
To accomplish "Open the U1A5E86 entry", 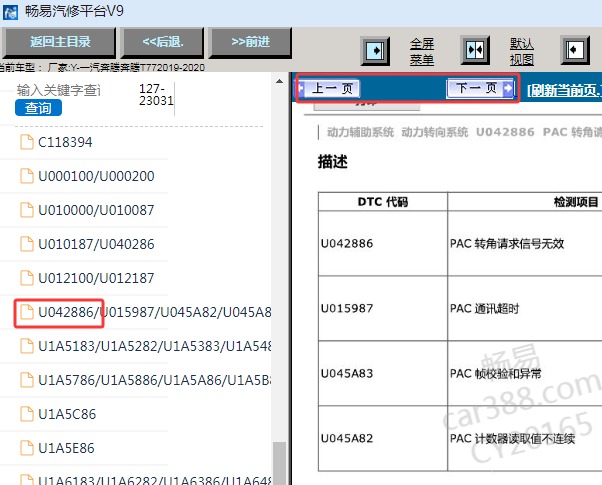I will 66,448.
